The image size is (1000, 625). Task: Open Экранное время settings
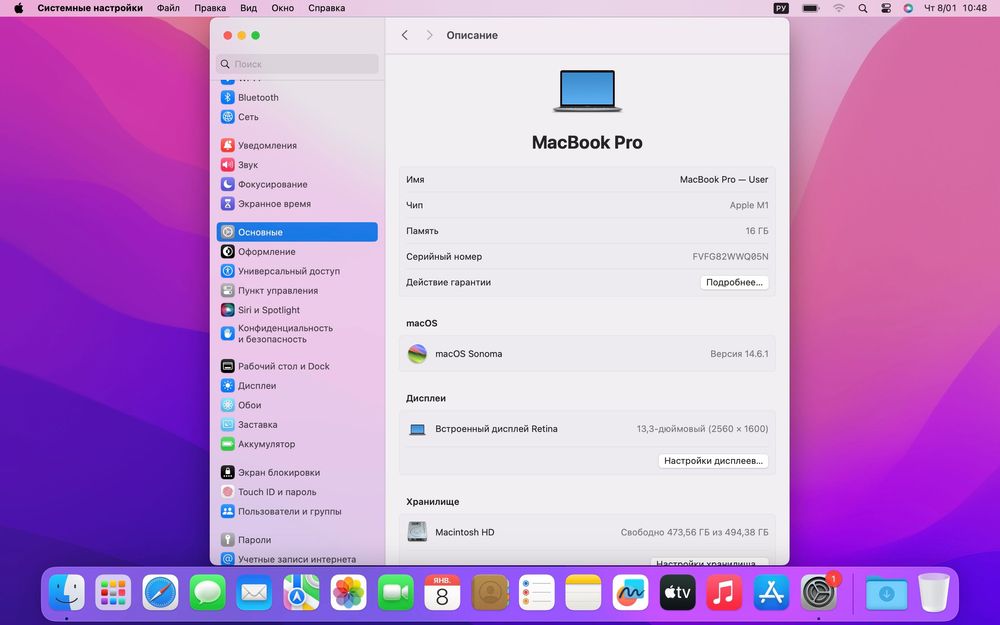(297, 203)
